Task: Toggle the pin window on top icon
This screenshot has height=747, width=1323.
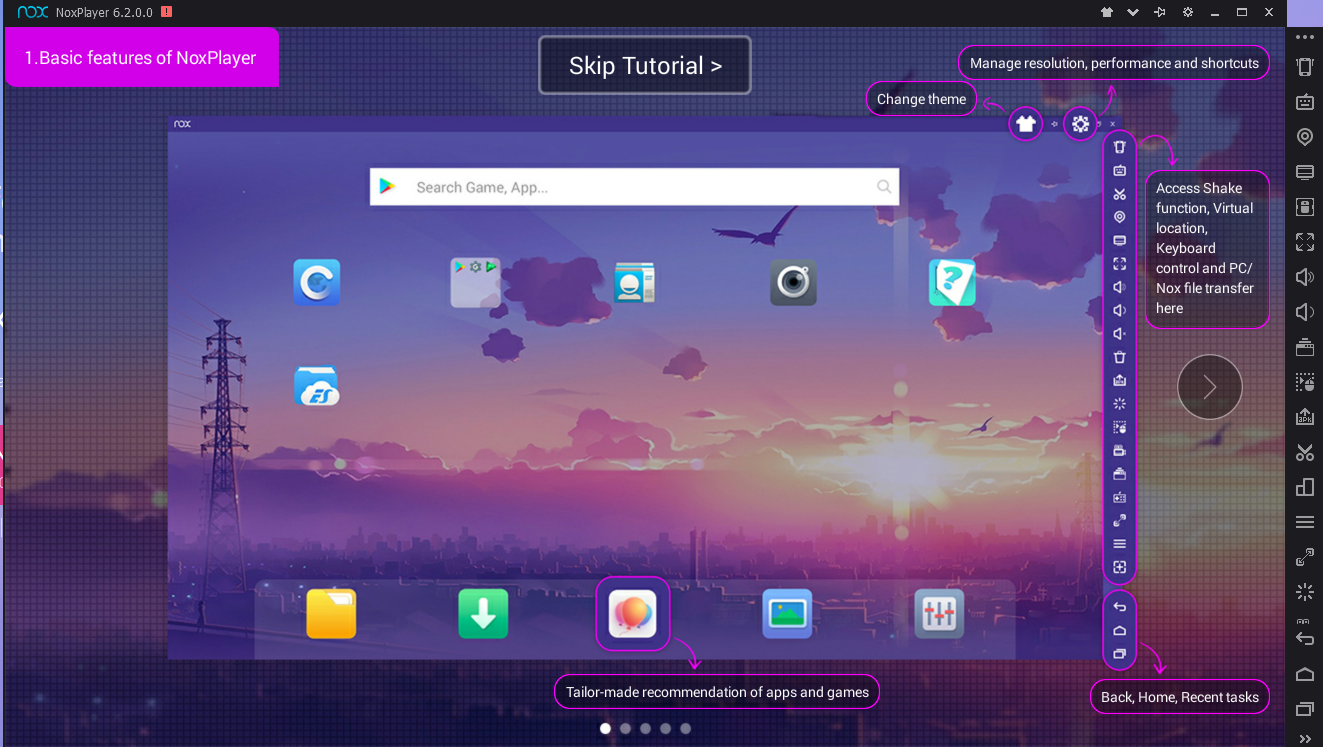Action: point(1160,12)
